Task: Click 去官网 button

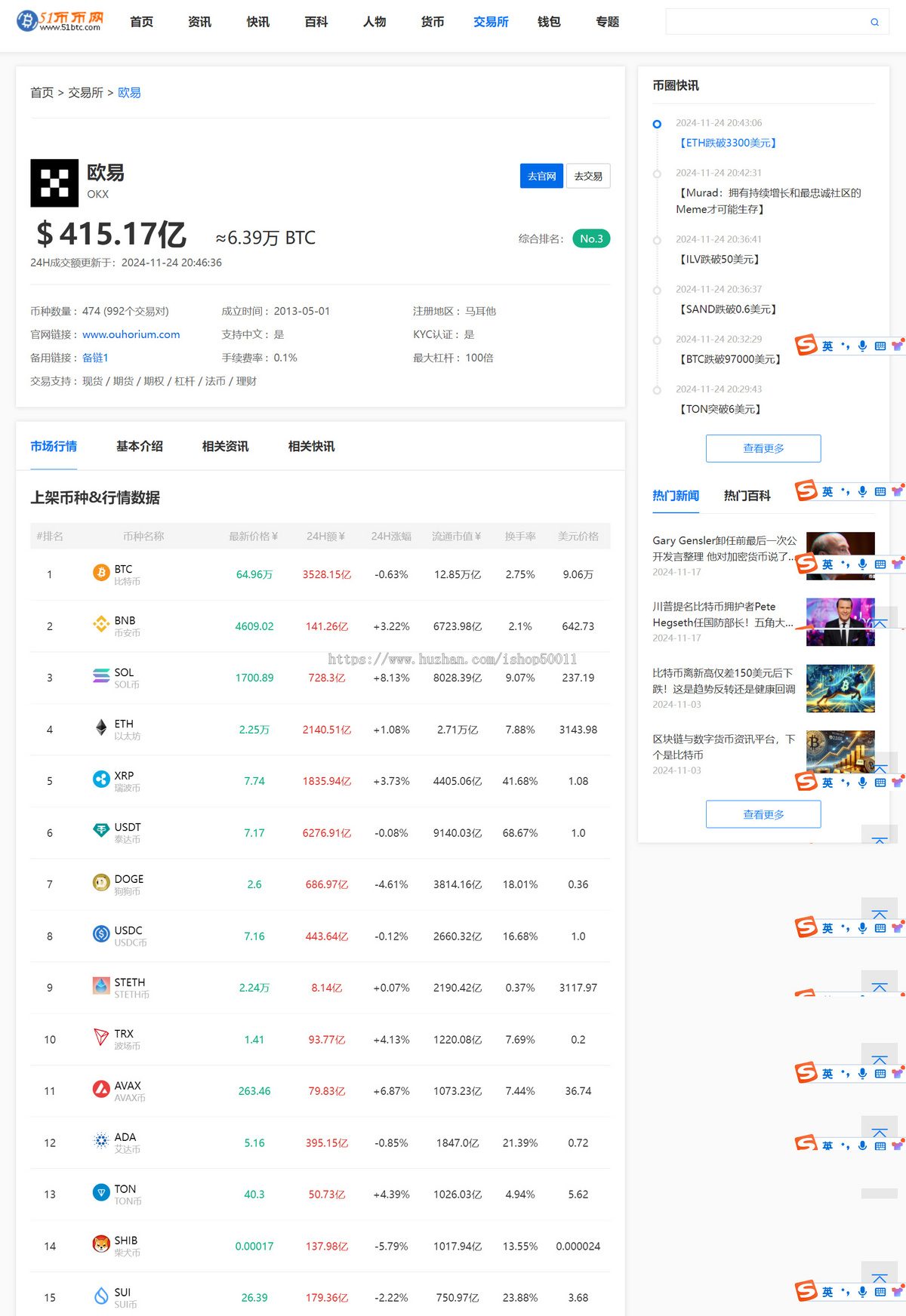Action: (541, 176)
